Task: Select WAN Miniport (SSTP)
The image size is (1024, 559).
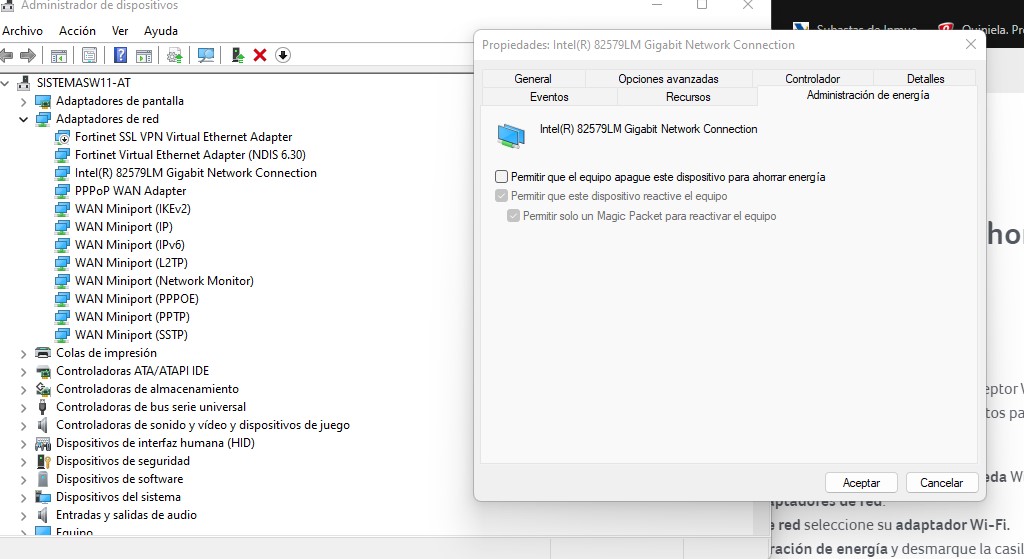Action: pos(131,334)
